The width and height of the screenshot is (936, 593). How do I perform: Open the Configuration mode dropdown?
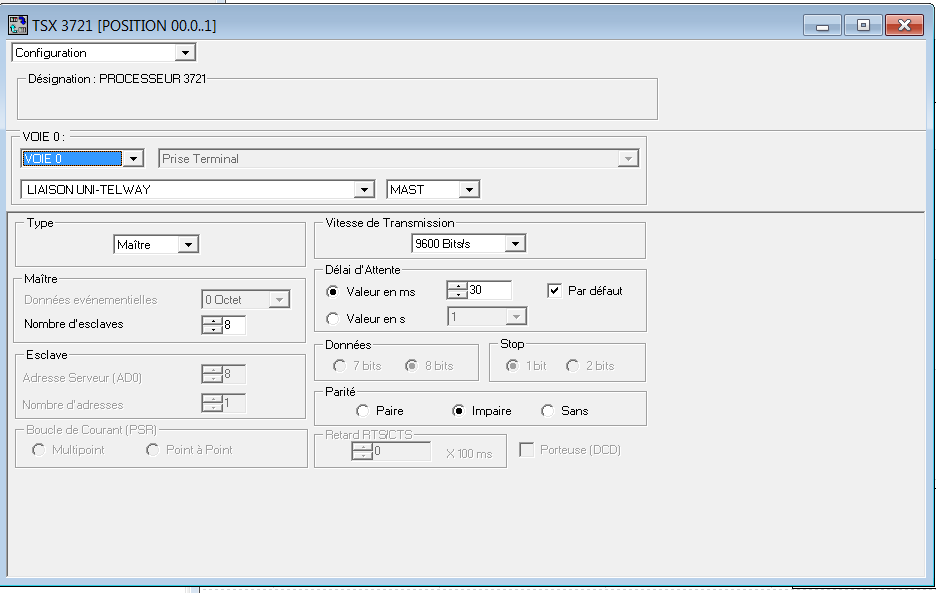coord(185,53)
